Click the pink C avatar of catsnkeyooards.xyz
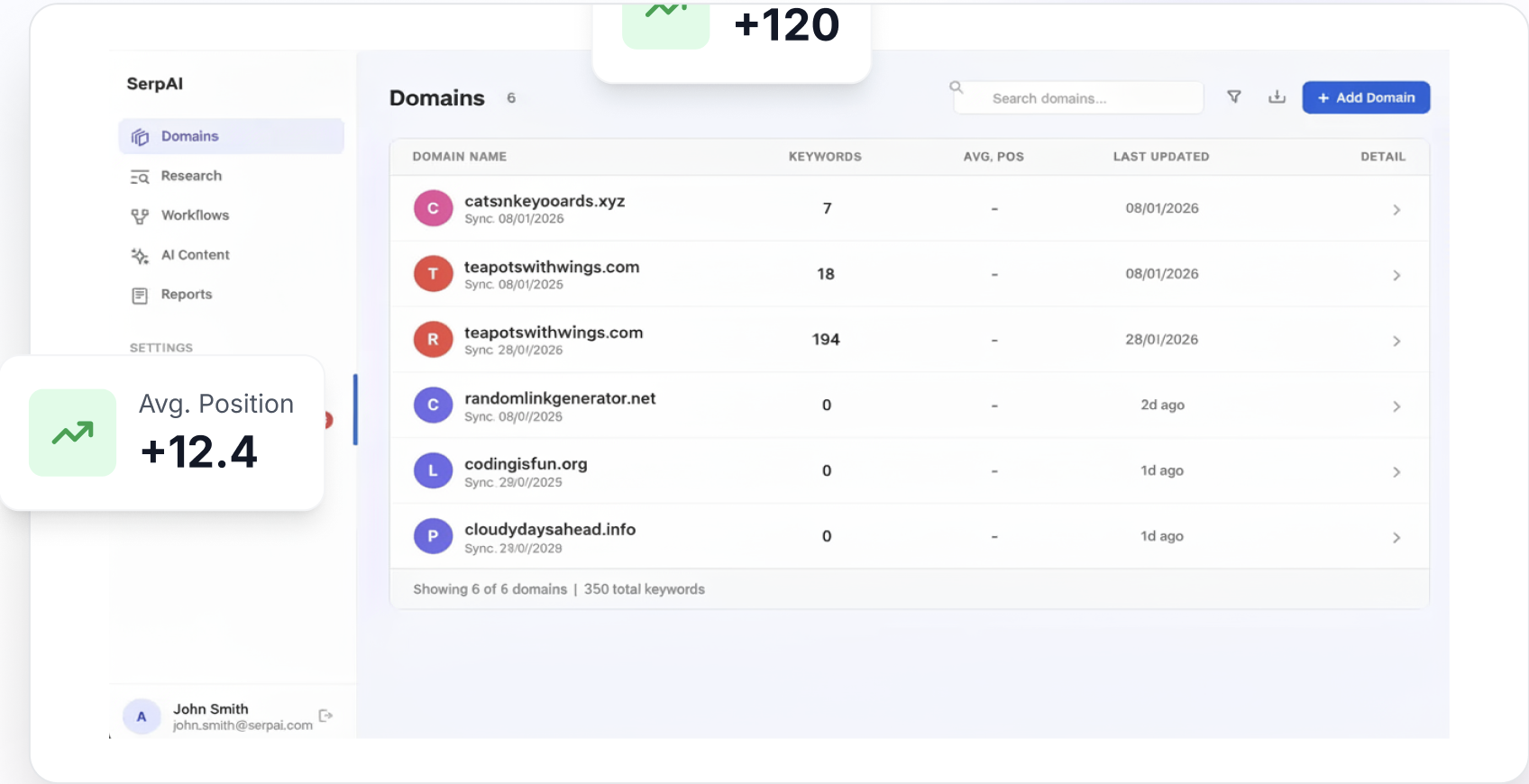Viewport: 1529px width, 784px height. pos(433,208)
